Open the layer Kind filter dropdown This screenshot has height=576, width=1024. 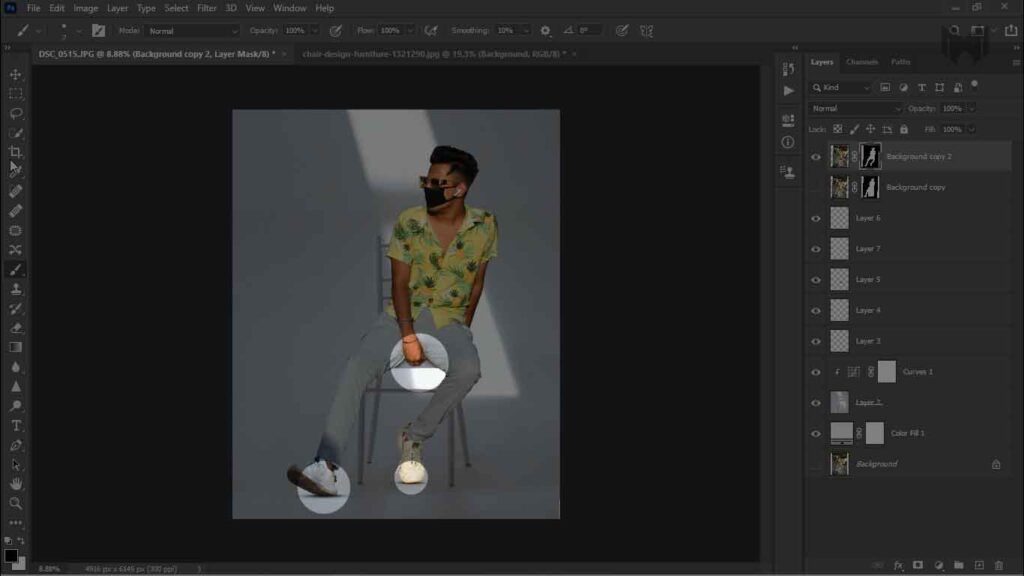coord(840,88)
